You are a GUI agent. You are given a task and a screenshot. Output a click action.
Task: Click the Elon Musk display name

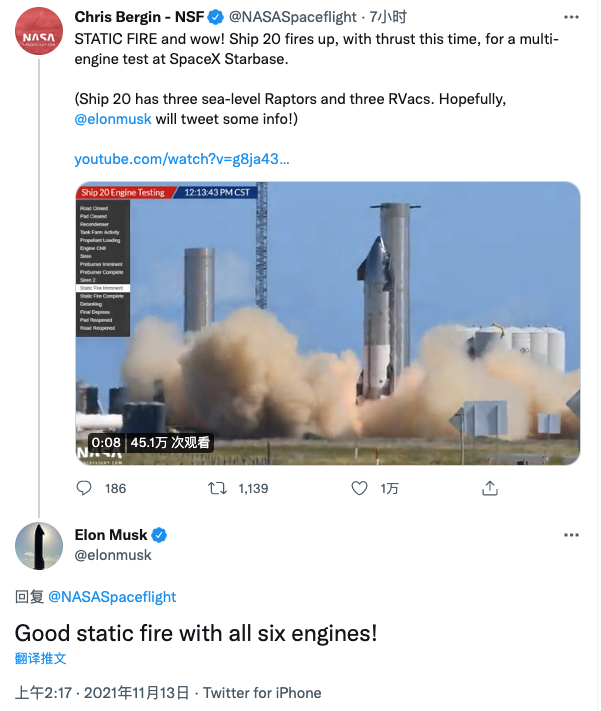[x=110, y=535]
